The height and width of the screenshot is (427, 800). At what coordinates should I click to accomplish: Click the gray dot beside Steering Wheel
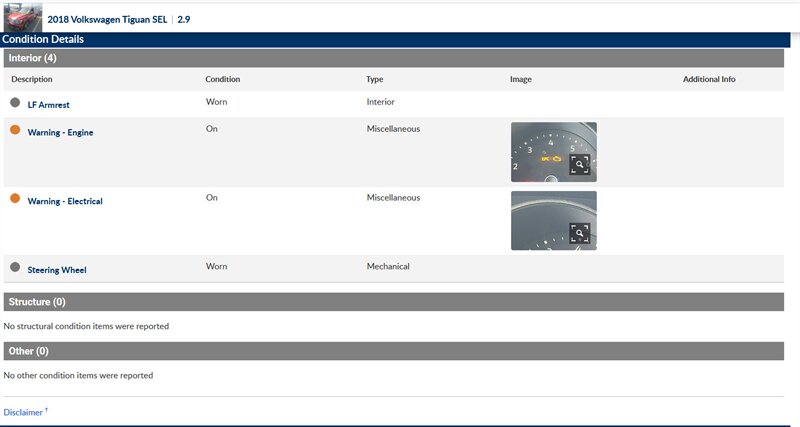click(x=15, y=268)
